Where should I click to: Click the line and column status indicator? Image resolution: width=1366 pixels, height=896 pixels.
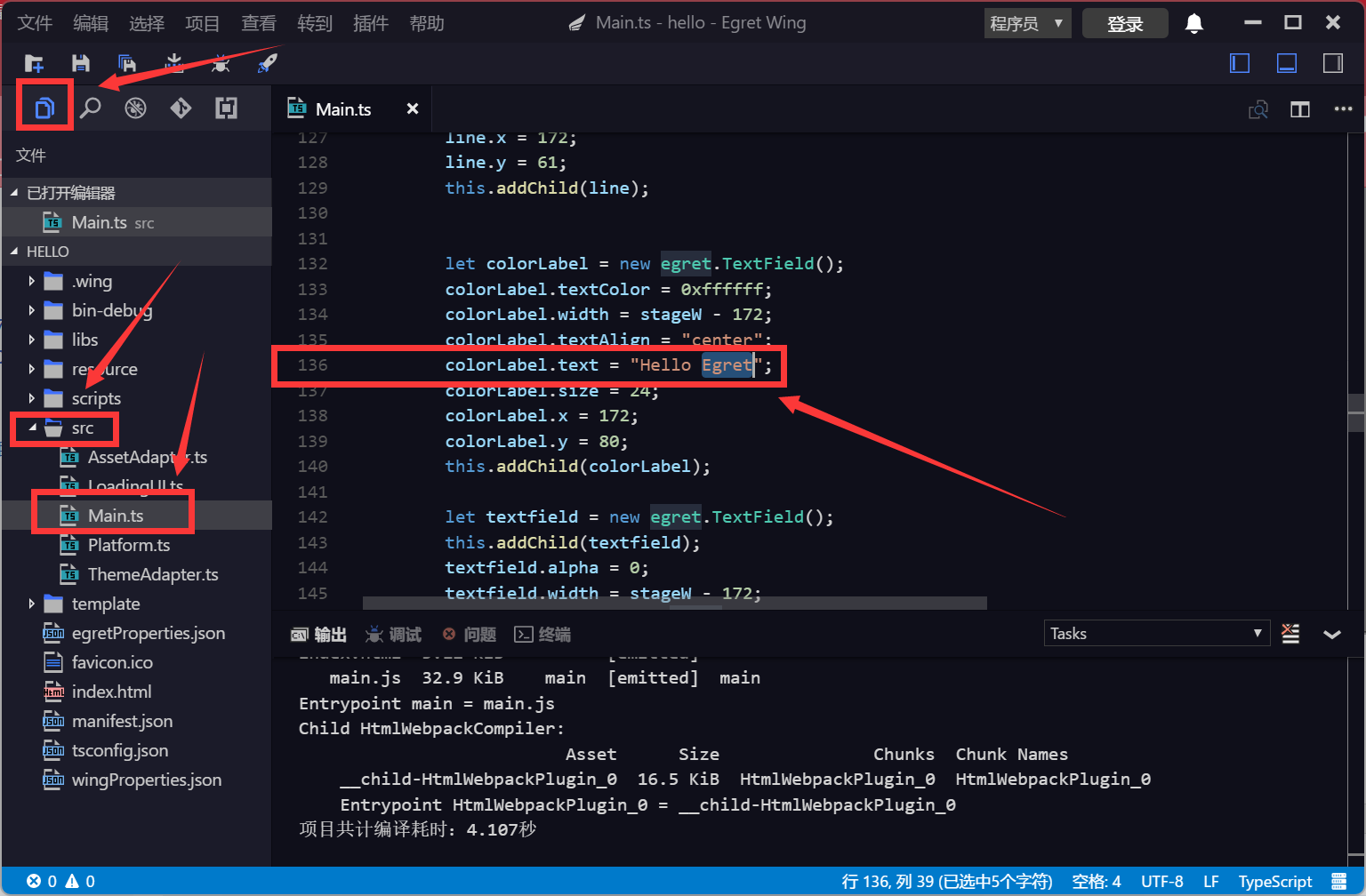(x=947, y=881)
